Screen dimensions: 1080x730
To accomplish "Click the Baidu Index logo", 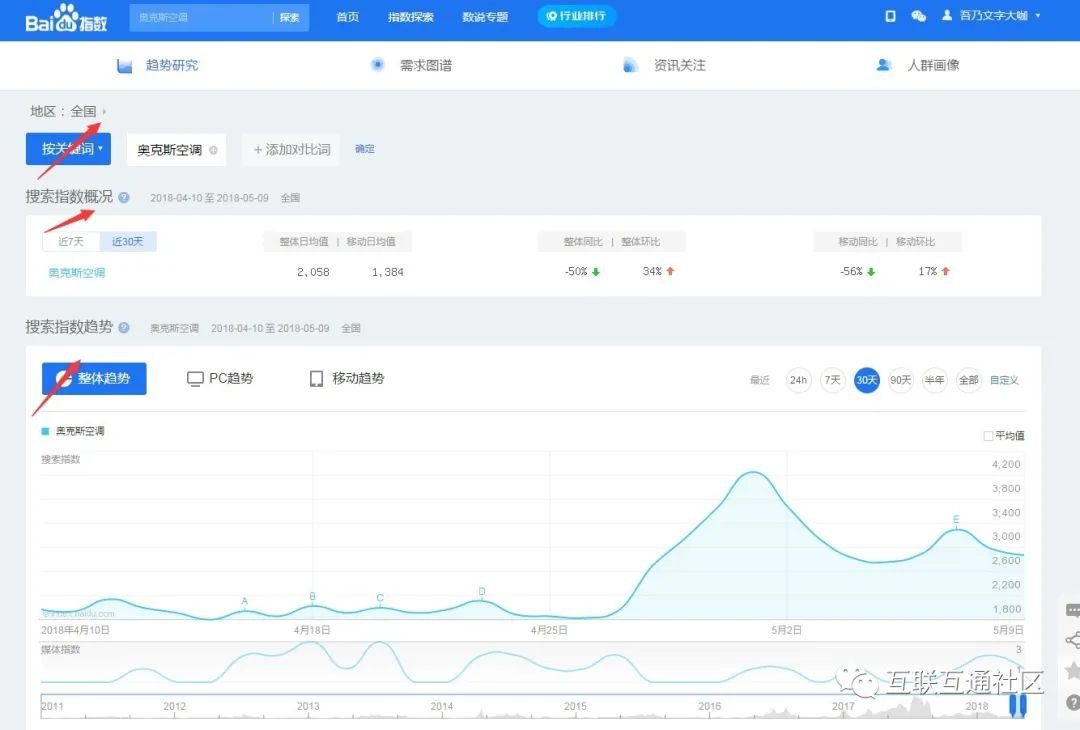I will (x=66, y=18).
